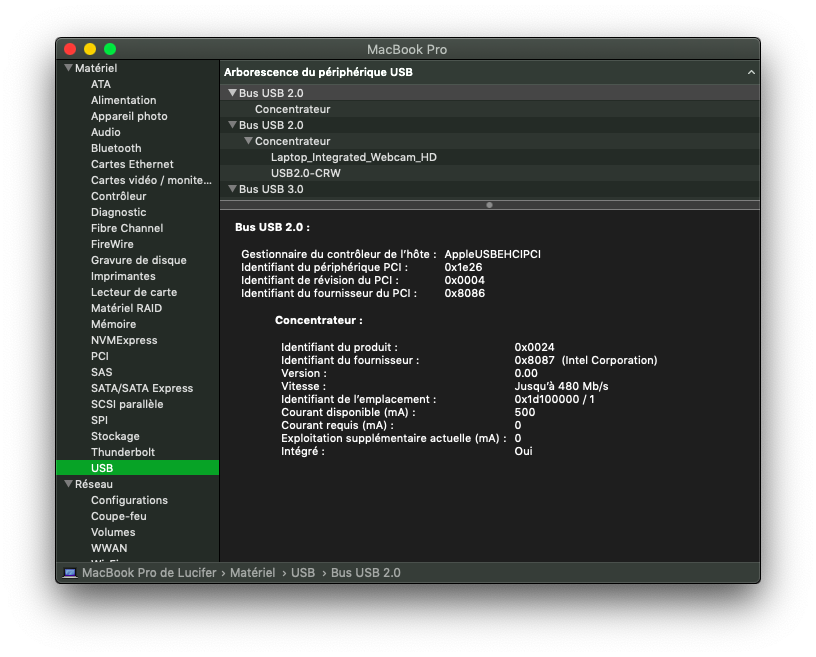Select Audio in the sidebar
Viewport: 816px width, 657px height.
pyautogui.click(x=106, y=132)
